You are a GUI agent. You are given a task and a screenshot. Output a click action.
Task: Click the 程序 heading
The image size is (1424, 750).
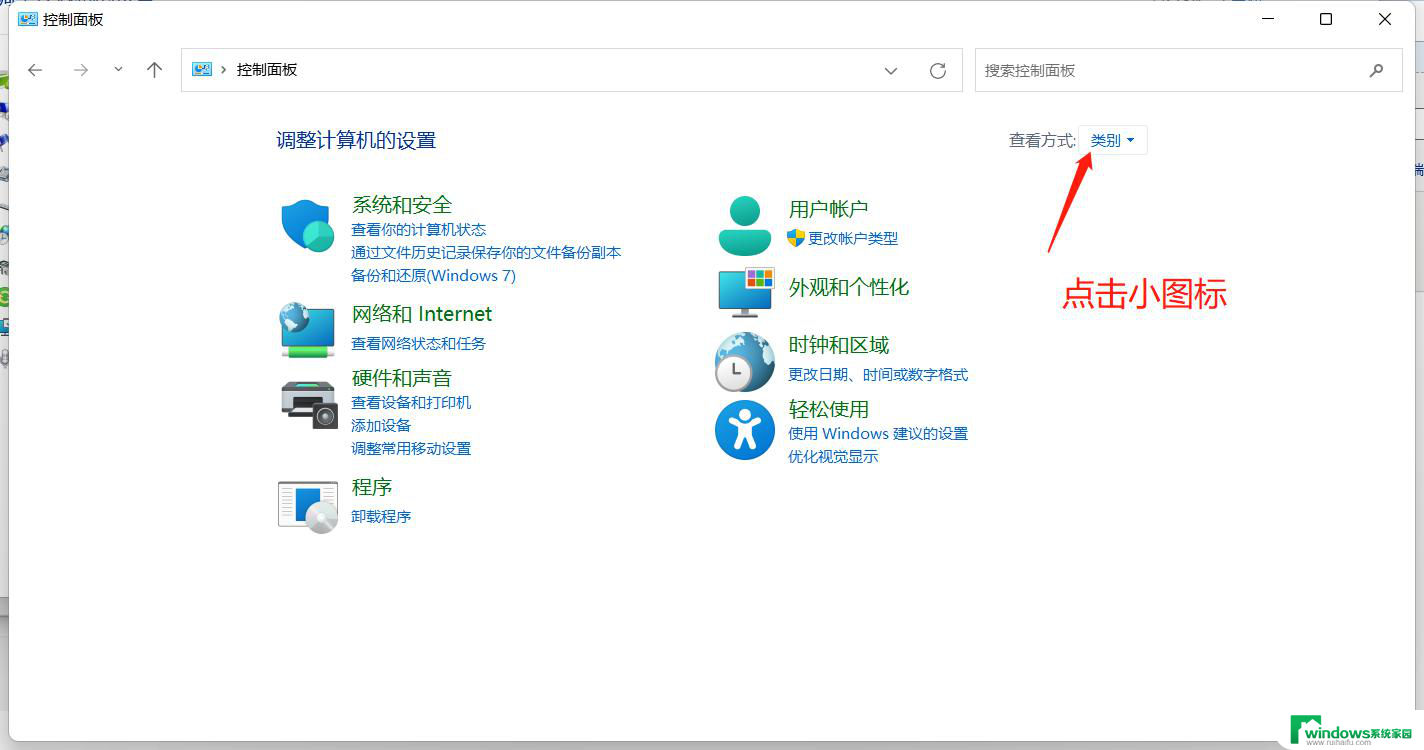click(372, 487)
